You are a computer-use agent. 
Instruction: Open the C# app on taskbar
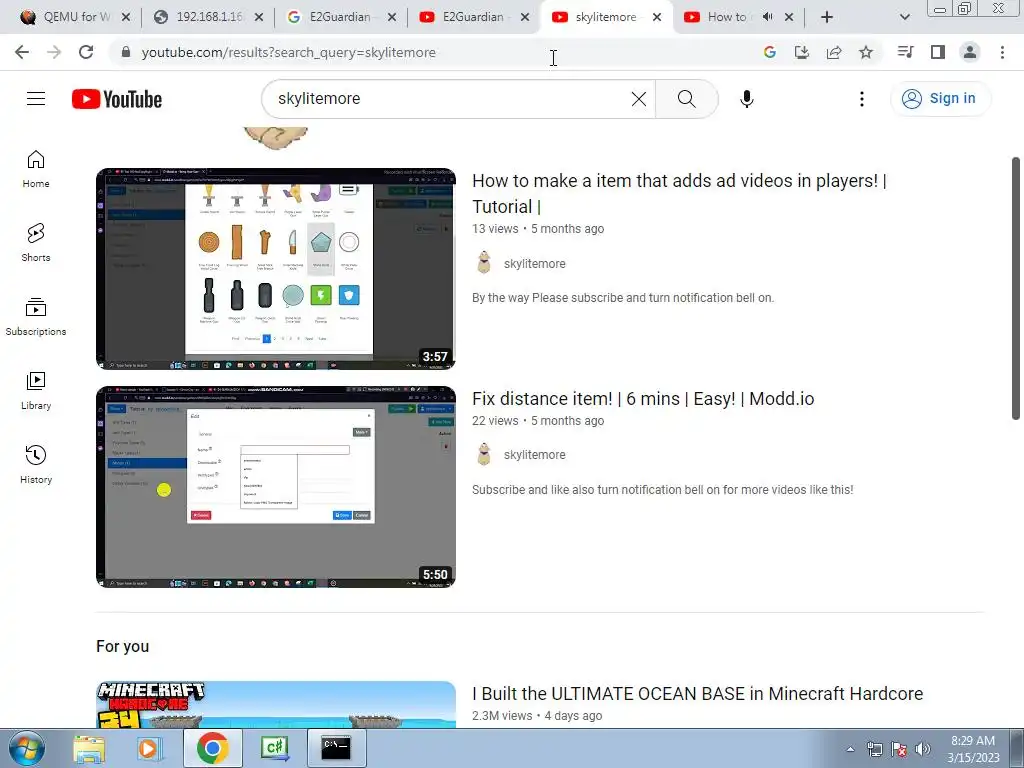pyautogui.click(x=274, y=748)
